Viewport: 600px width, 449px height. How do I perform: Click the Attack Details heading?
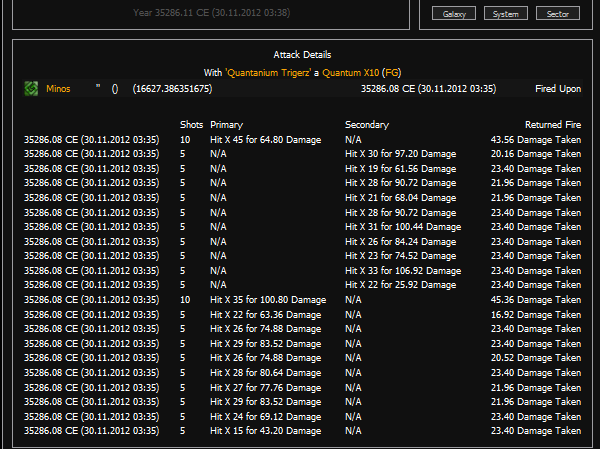[302, 55]
